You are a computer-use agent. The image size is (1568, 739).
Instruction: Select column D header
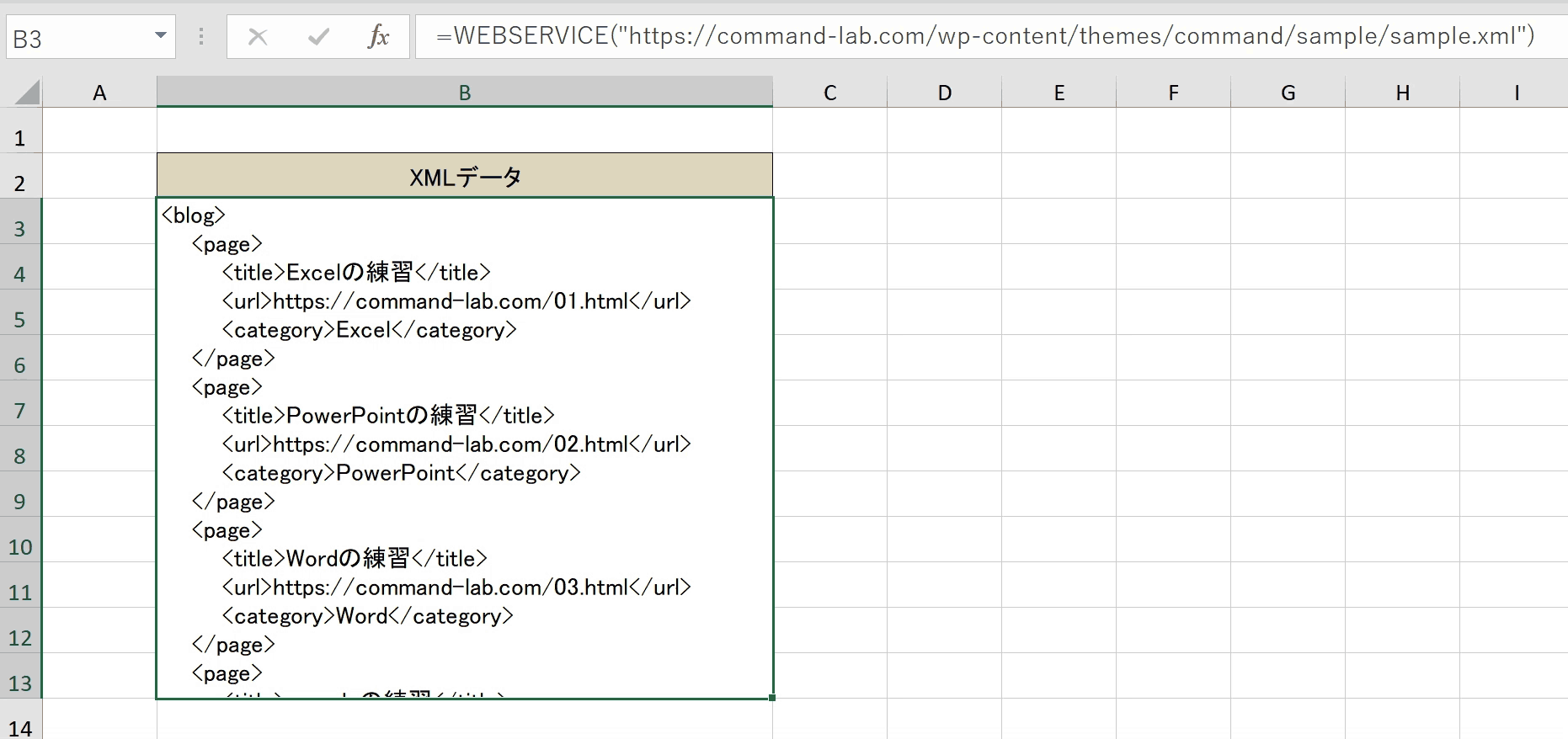[x=944, y=93]
